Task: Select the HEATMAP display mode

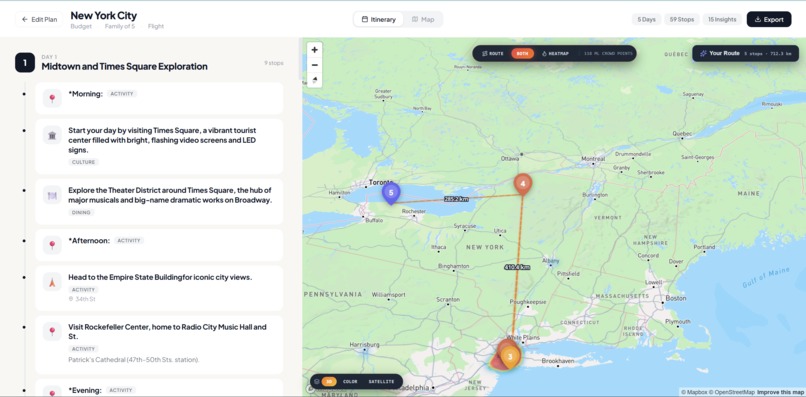Action: pyautogui.click(x=555, y=53)
